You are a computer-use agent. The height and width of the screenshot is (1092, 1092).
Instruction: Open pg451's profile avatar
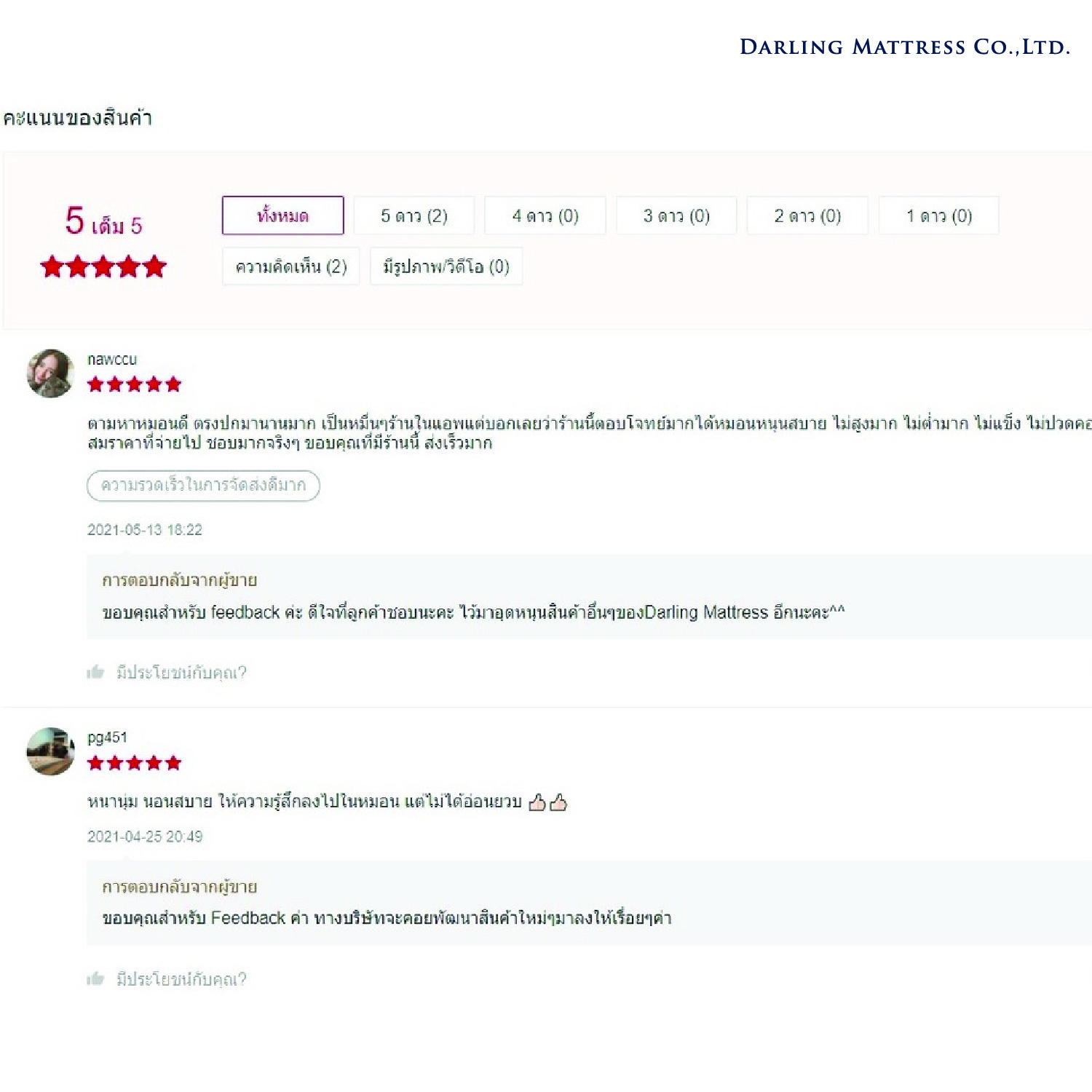coord(50,751)
